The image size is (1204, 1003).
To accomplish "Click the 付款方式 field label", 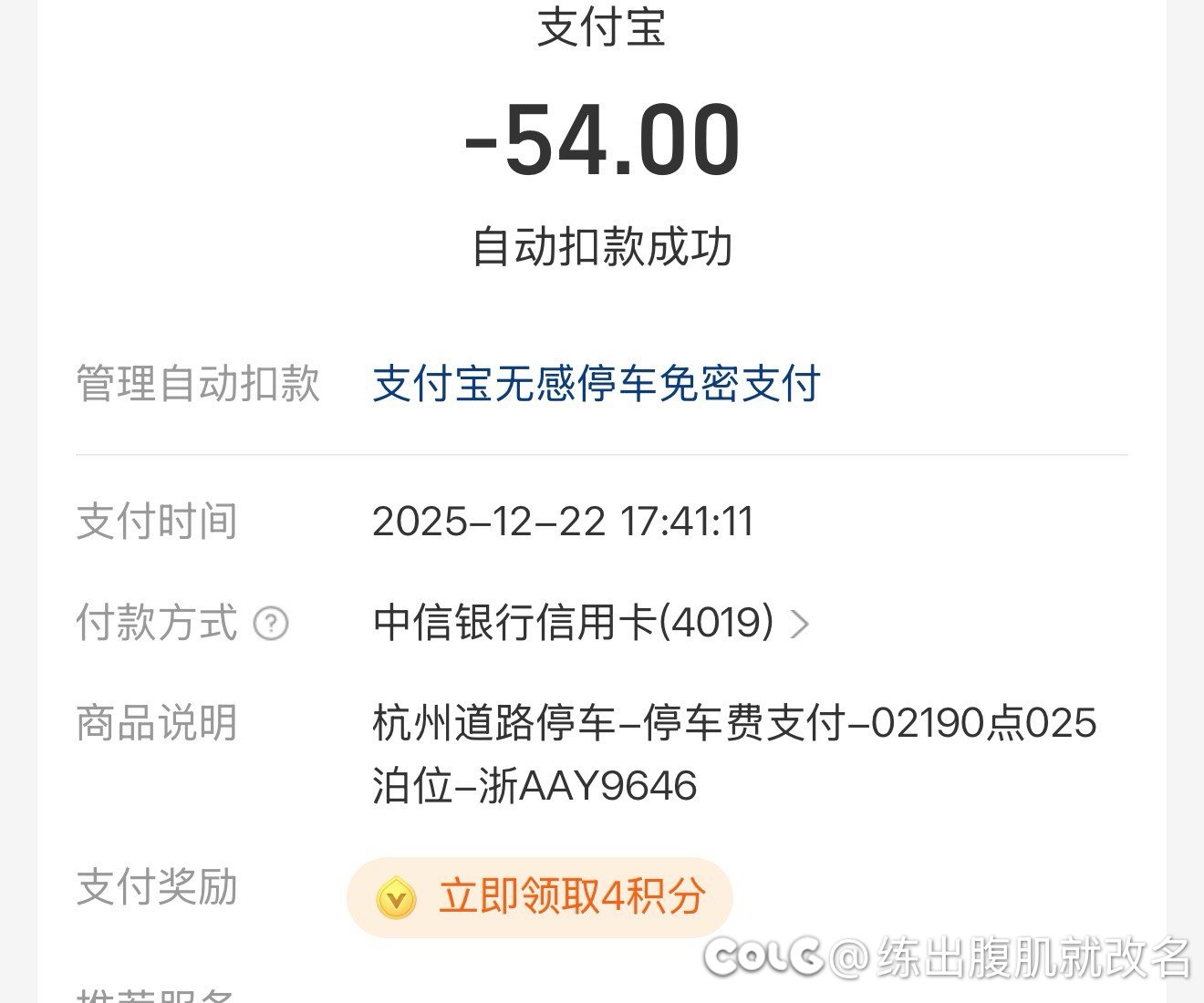I will point(157,624).
